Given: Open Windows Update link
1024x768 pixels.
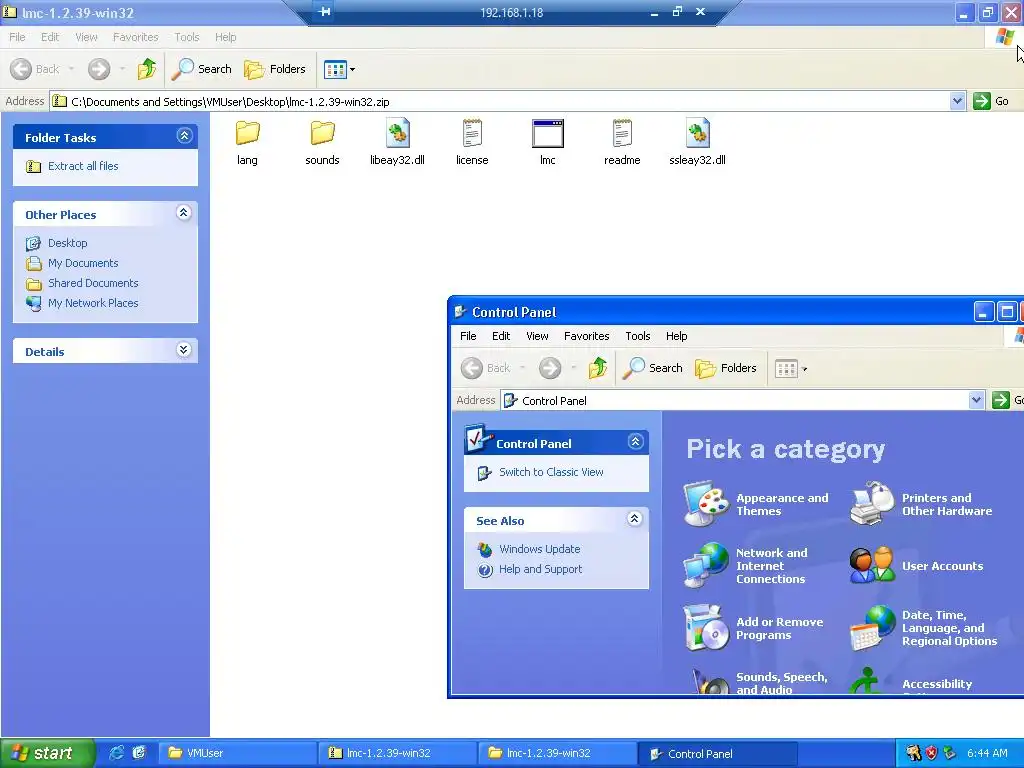Looking at the screenshot, I should [539, 549].
